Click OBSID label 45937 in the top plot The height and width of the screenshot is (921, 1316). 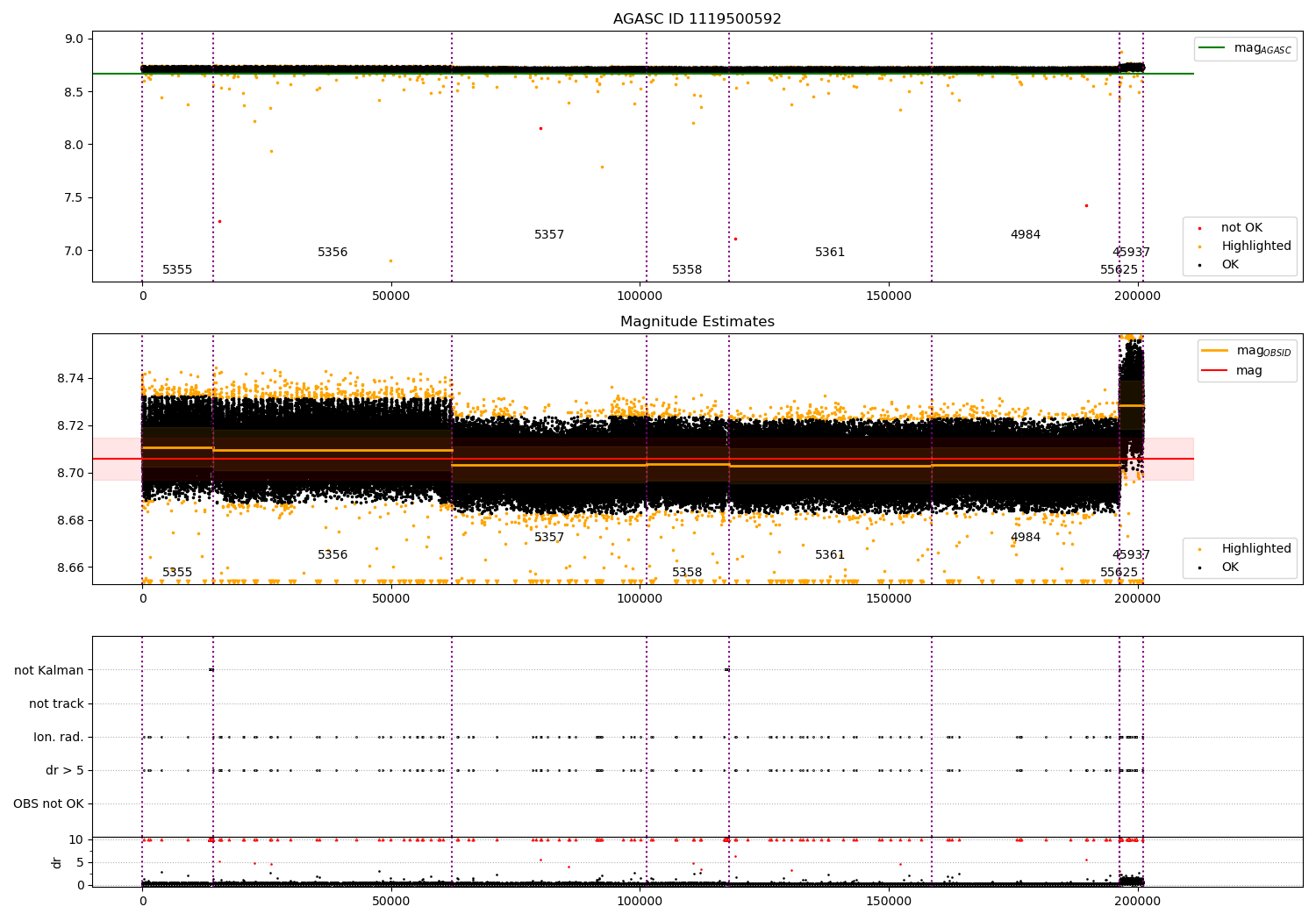[x=1131, y=253]
